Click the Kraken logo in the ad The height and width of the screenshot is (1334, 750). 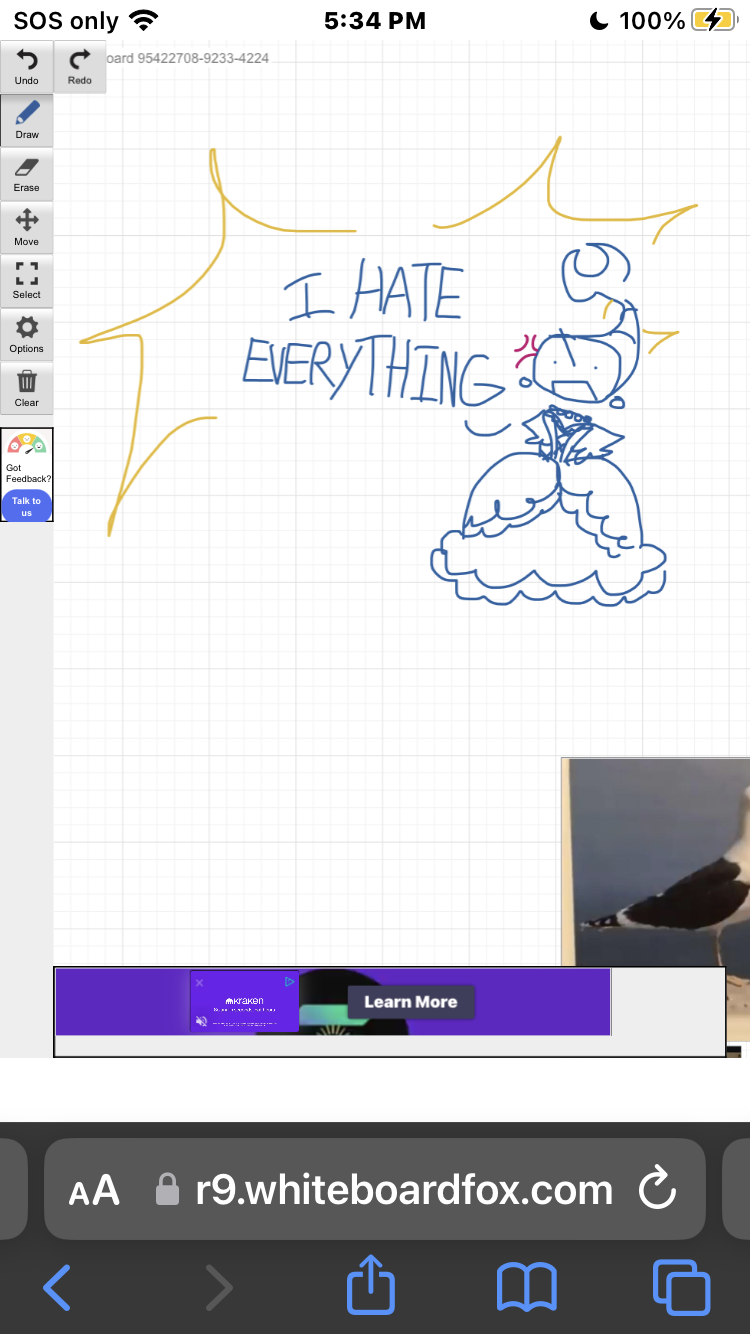point(245,1000)
